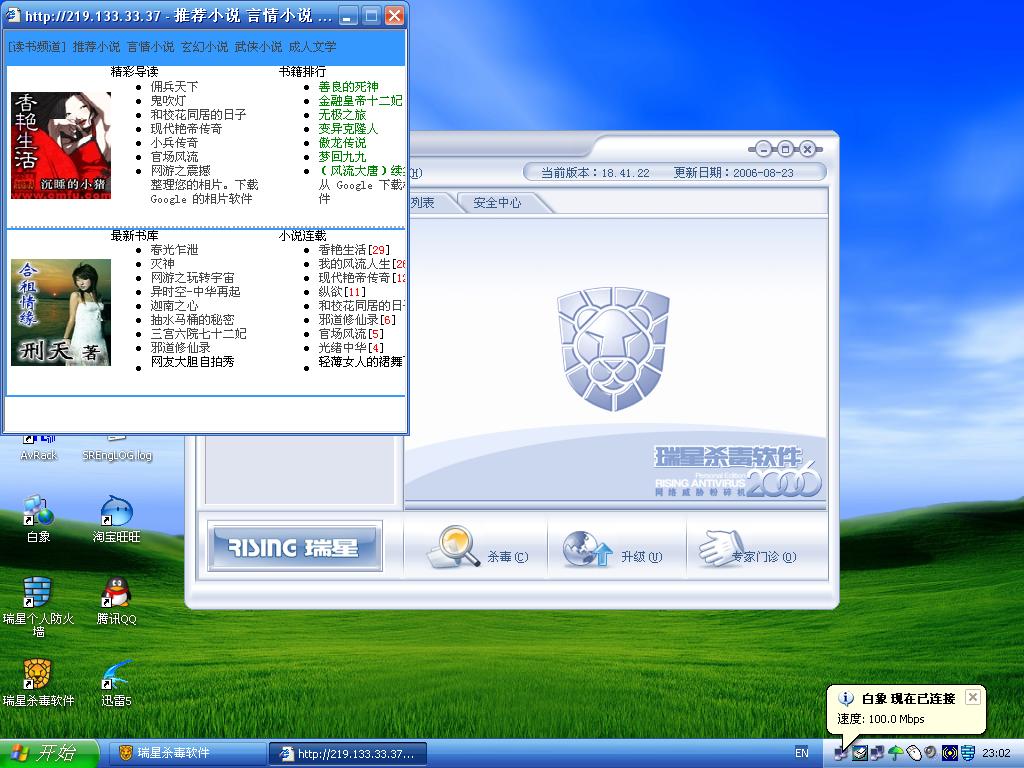This screenshot has height=768, width=1024.
Task: Open 鬼吹灯 novel link
Action: point(168,101)
